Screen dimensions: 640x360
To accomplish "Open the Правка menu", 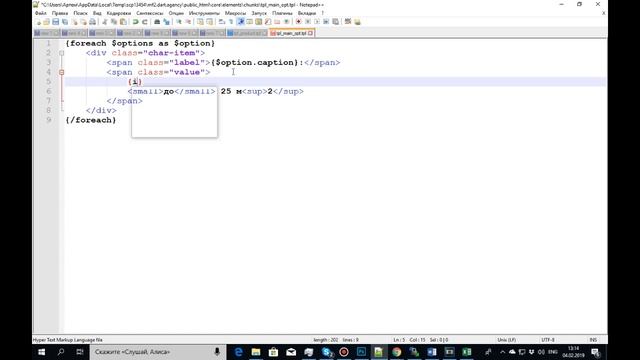I will pyautogui.click(x=60, y=13).
